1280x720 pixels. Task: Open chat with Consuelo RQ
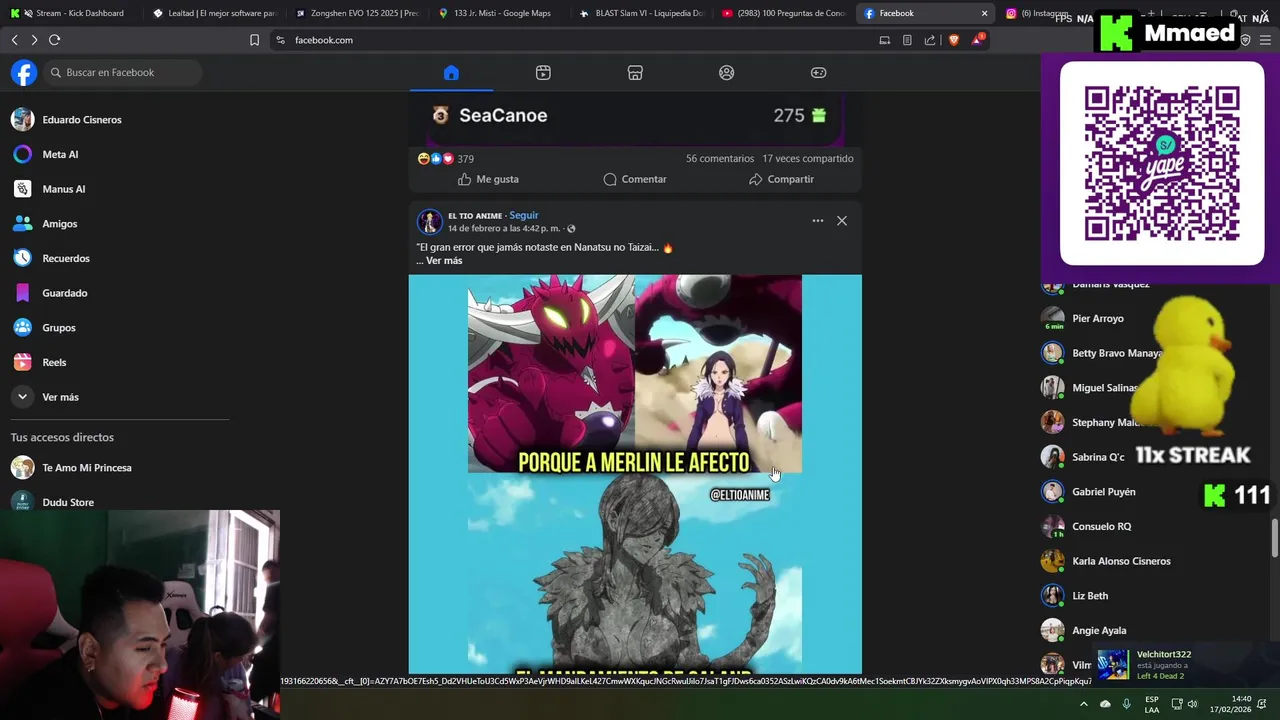(1102, 527)
